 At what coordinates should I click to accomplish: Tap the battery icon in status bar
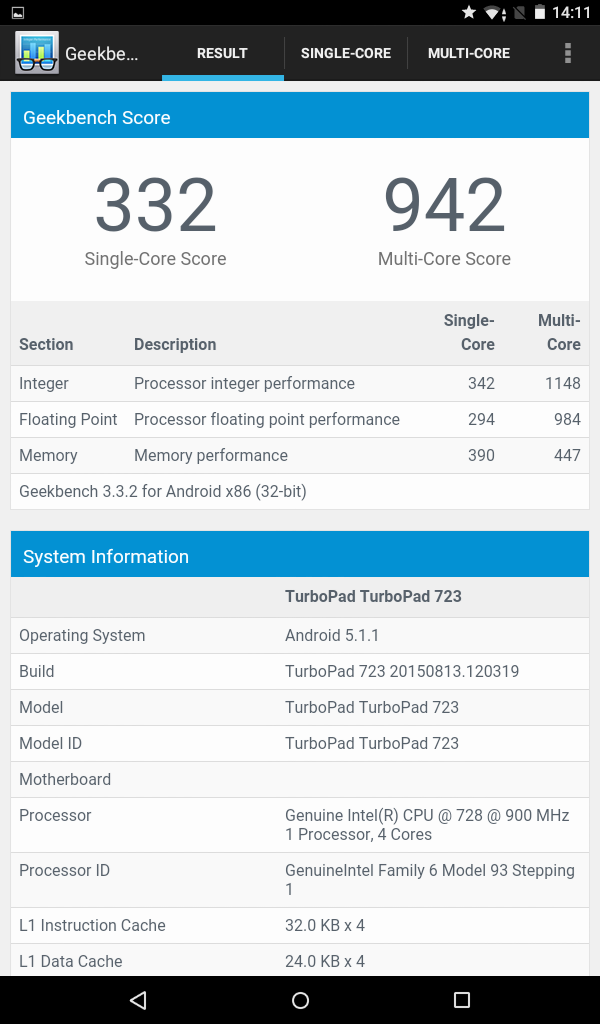pos(540,13)
